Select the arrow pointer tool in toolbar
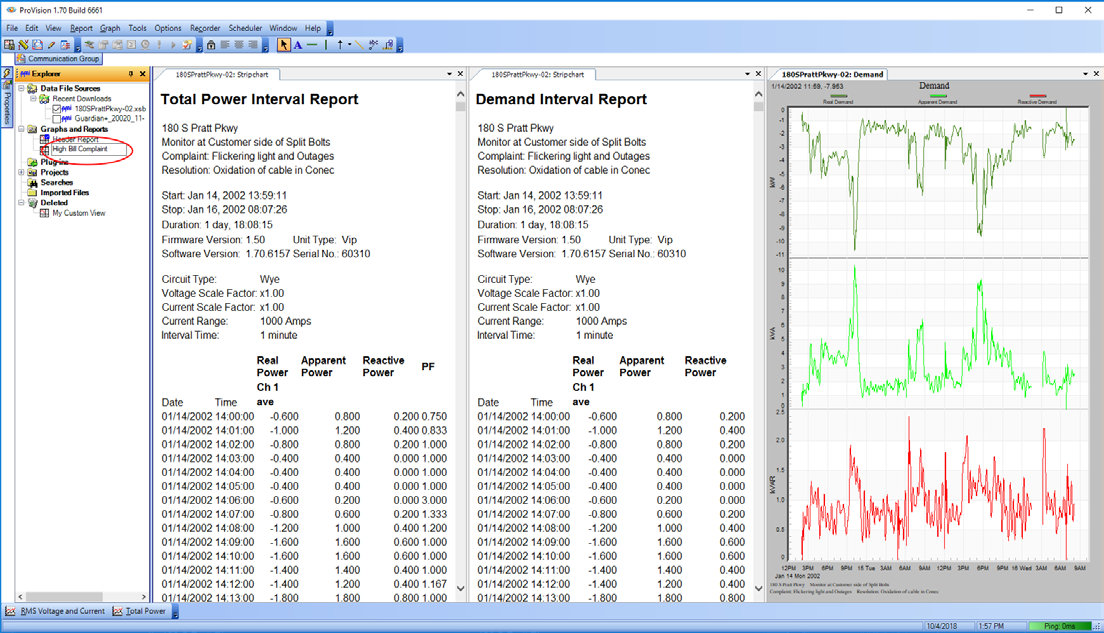Viewport: 1104px width, 633px height. click(x=284, y=45)
